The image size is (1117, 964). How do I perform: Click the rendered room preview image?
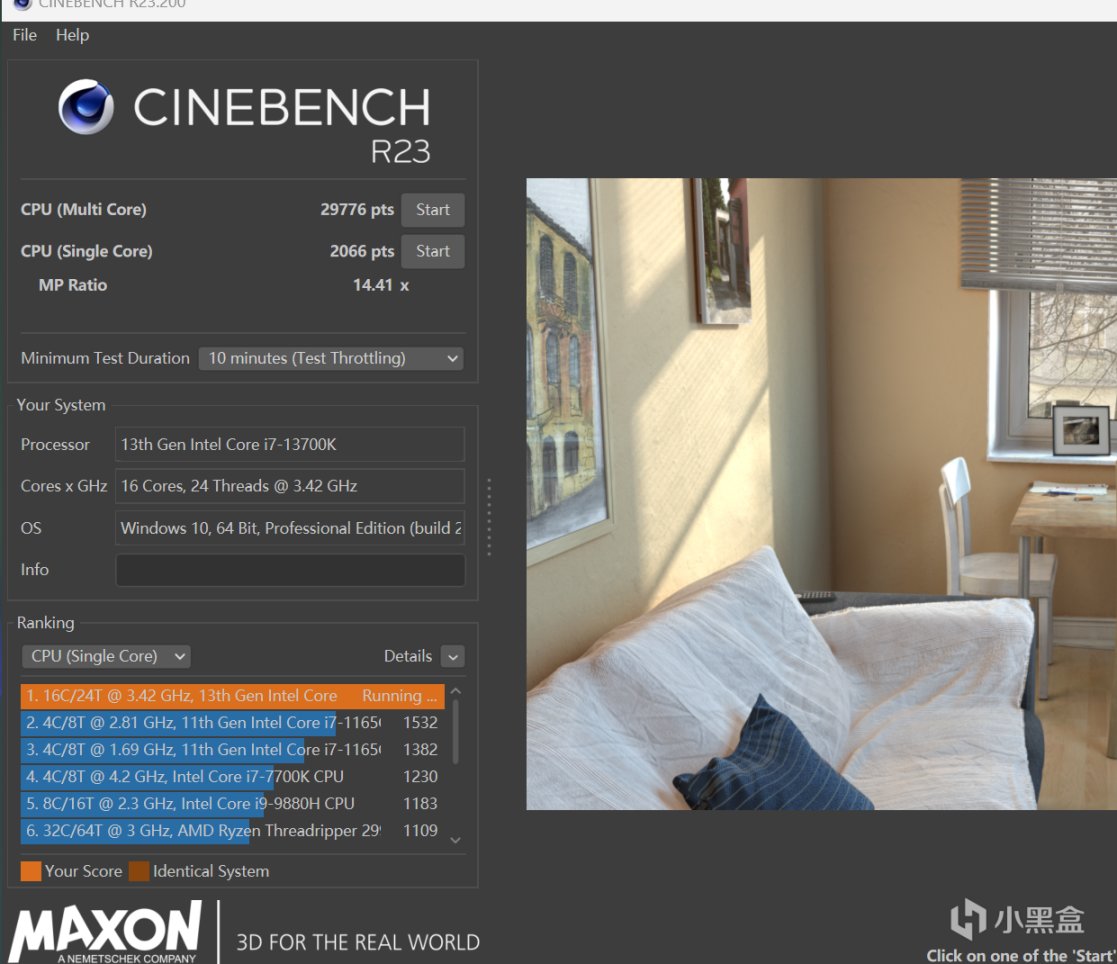pyautogui.click(x=821, y=494)
